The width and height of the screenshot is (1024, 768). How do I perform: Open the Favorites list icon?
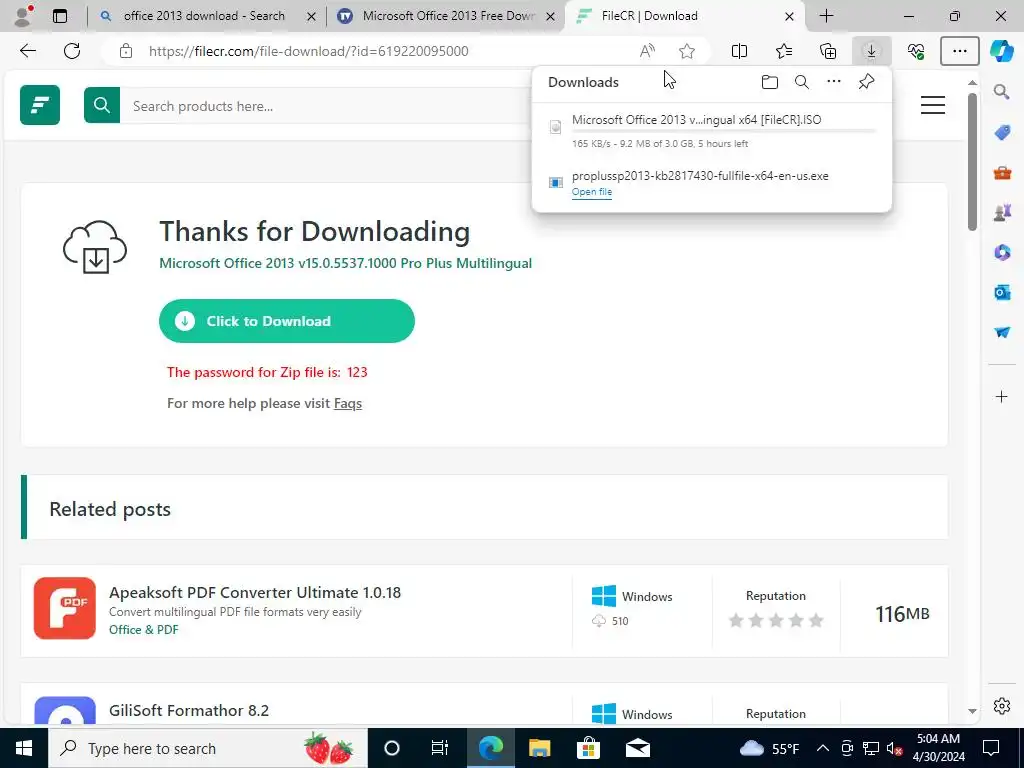[784, 51]
